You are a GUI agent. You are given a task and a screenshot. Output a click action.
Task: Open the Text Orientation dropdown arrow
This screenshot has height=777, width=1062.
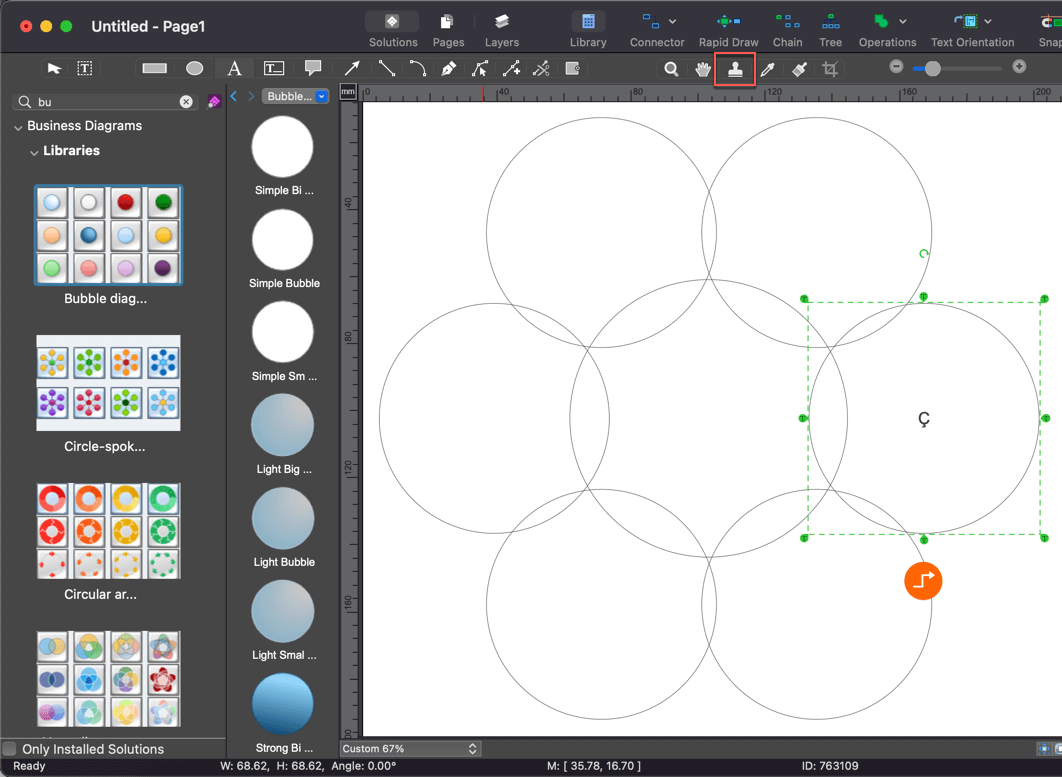988,22
